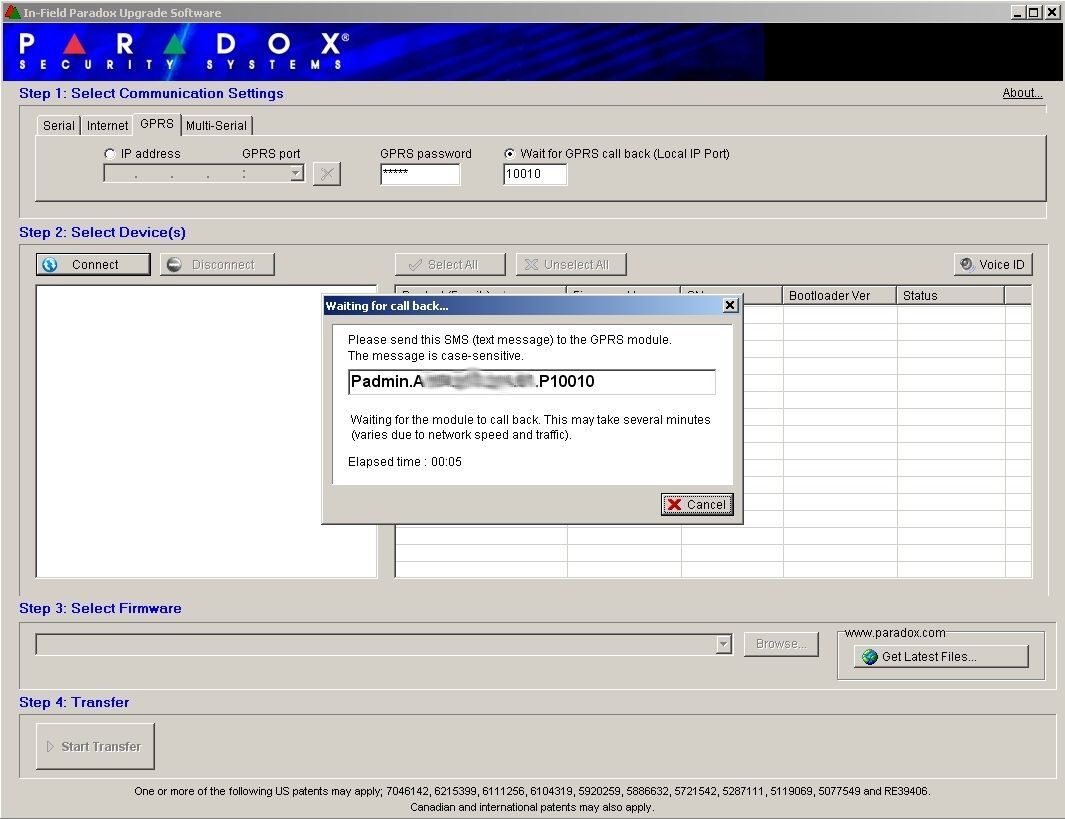
Task: Click the Unselect All cross icon
Action: [531, 265]
